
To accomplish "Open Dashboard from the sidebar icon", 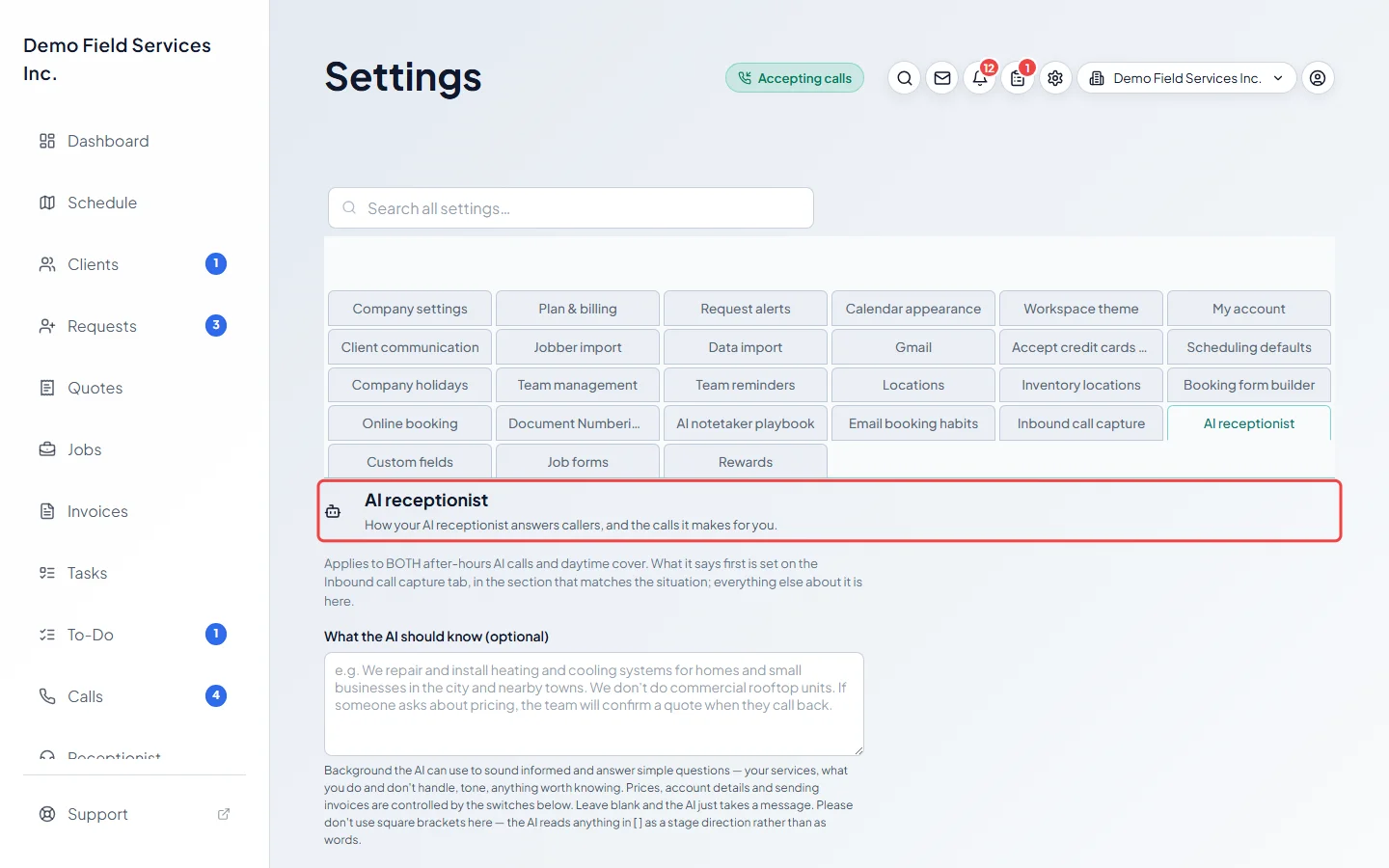I will coord(47,141).
